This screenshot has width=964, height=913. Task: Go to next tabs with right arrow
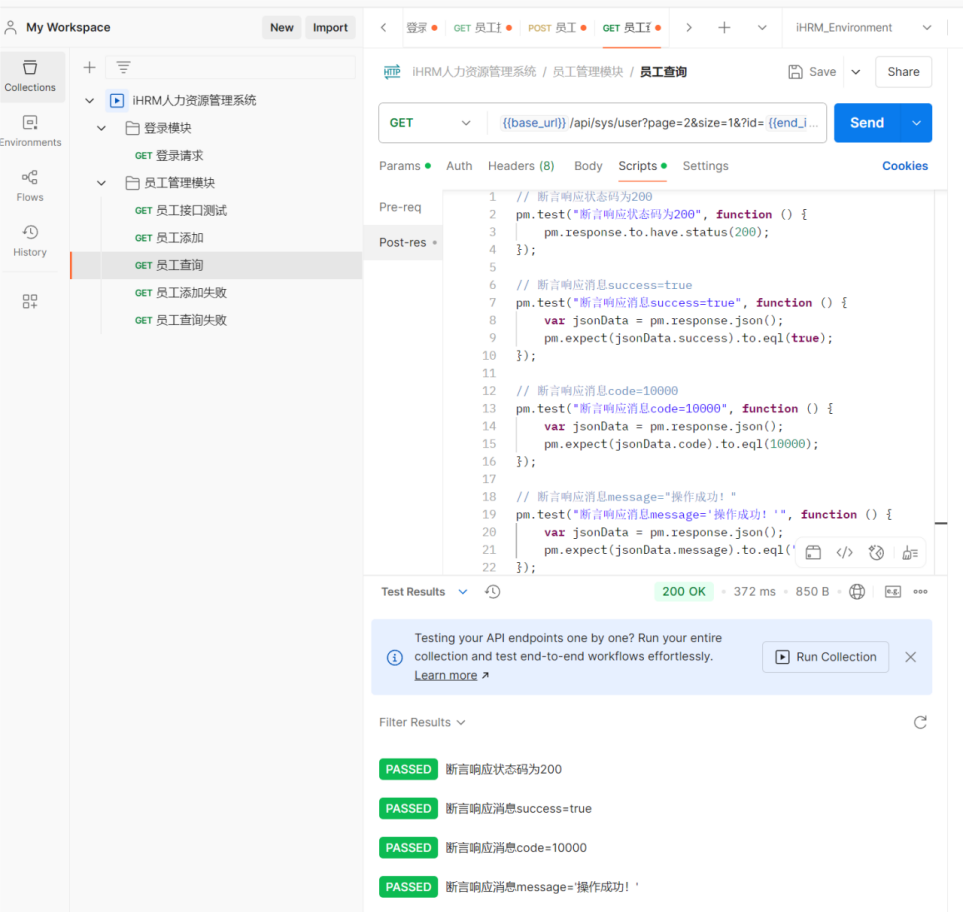(689, 28)
